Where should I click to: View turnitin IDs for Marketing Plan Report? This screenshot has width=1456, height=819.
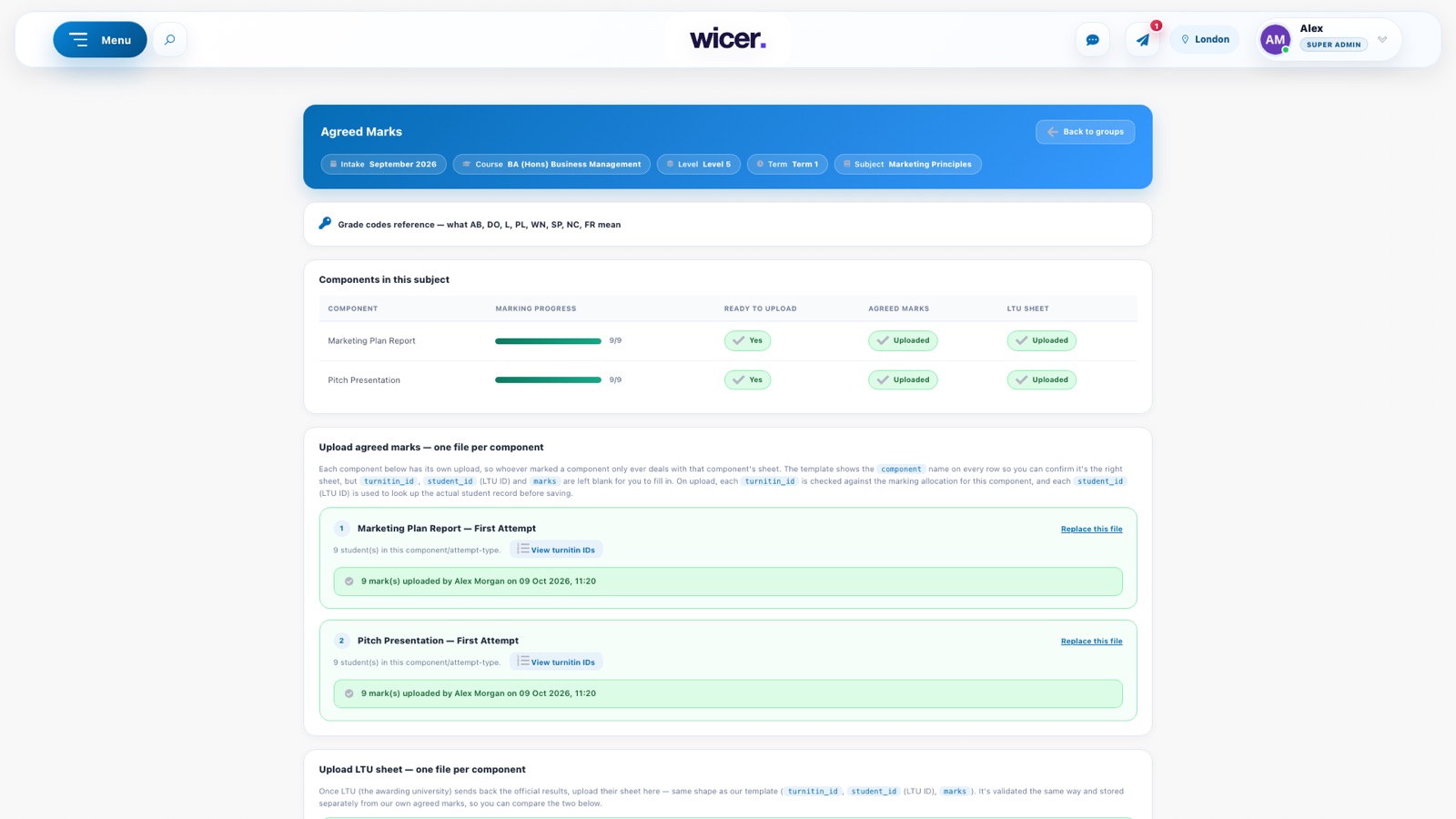(x=556, y=550)
